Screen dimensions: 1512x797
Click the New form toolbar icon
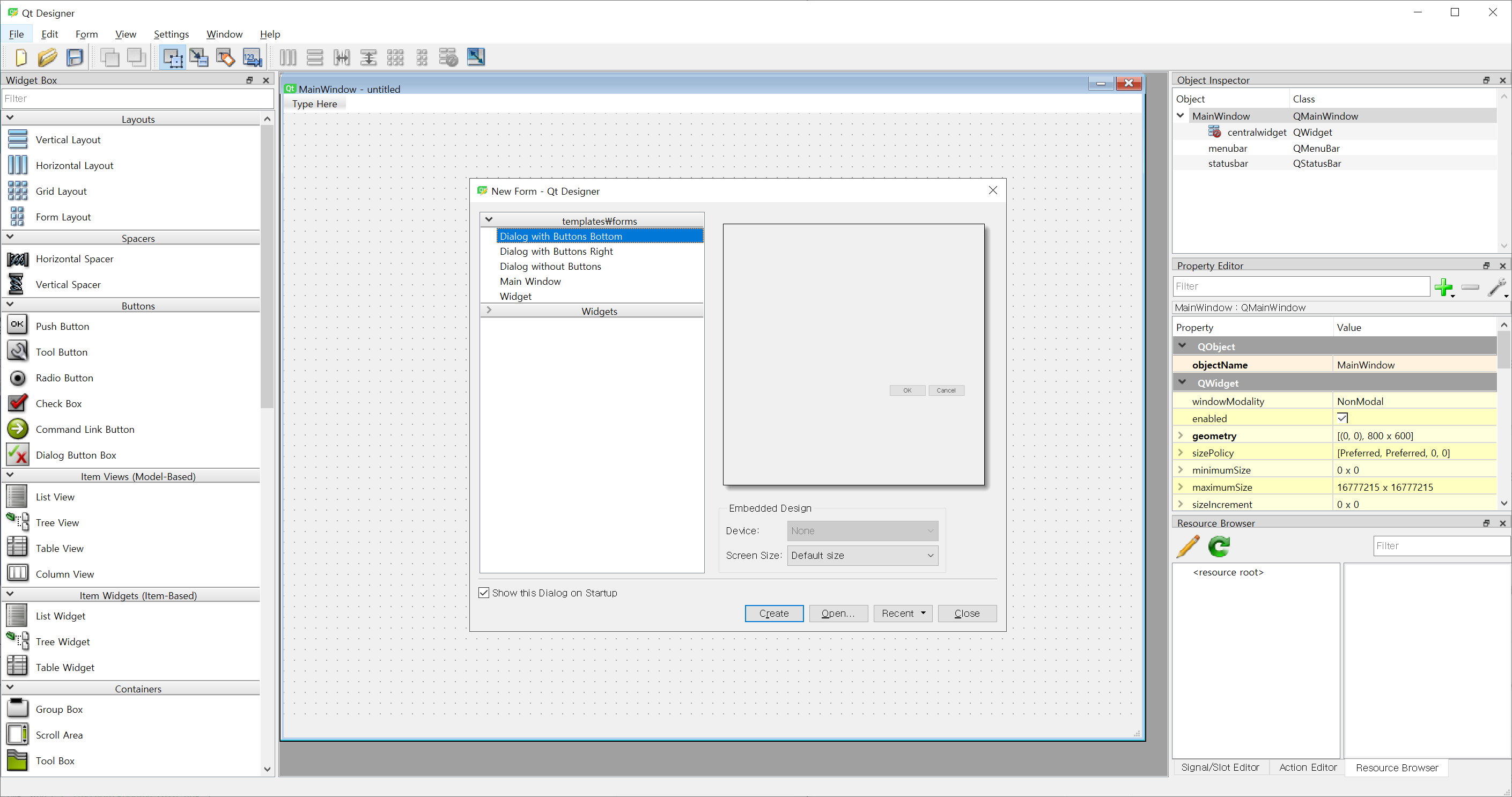point(20,57)
